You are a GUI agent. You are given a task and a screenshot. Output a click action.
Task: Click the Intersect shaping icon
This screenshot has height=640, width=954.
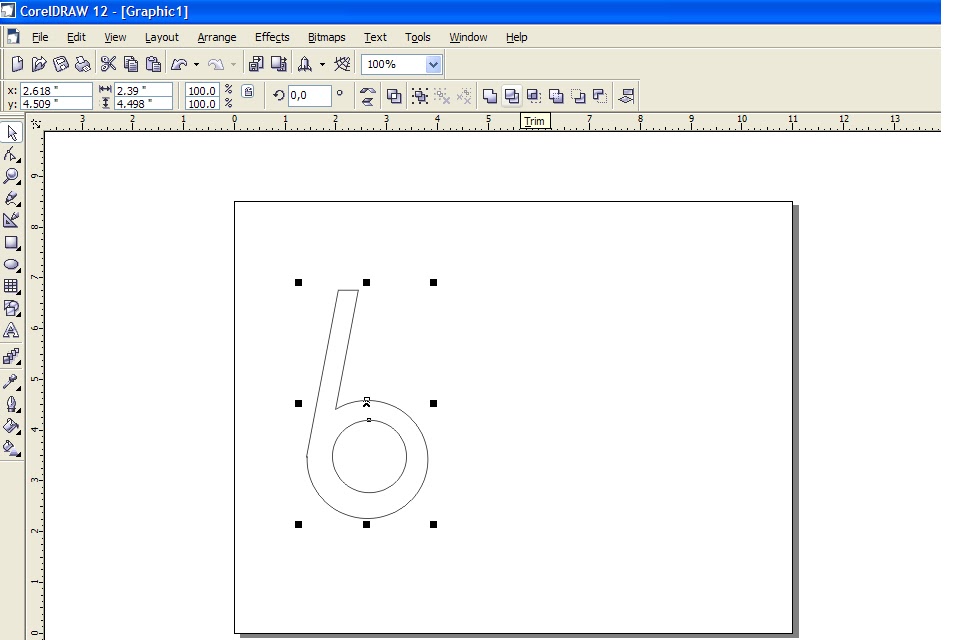[x=534, y=96]
